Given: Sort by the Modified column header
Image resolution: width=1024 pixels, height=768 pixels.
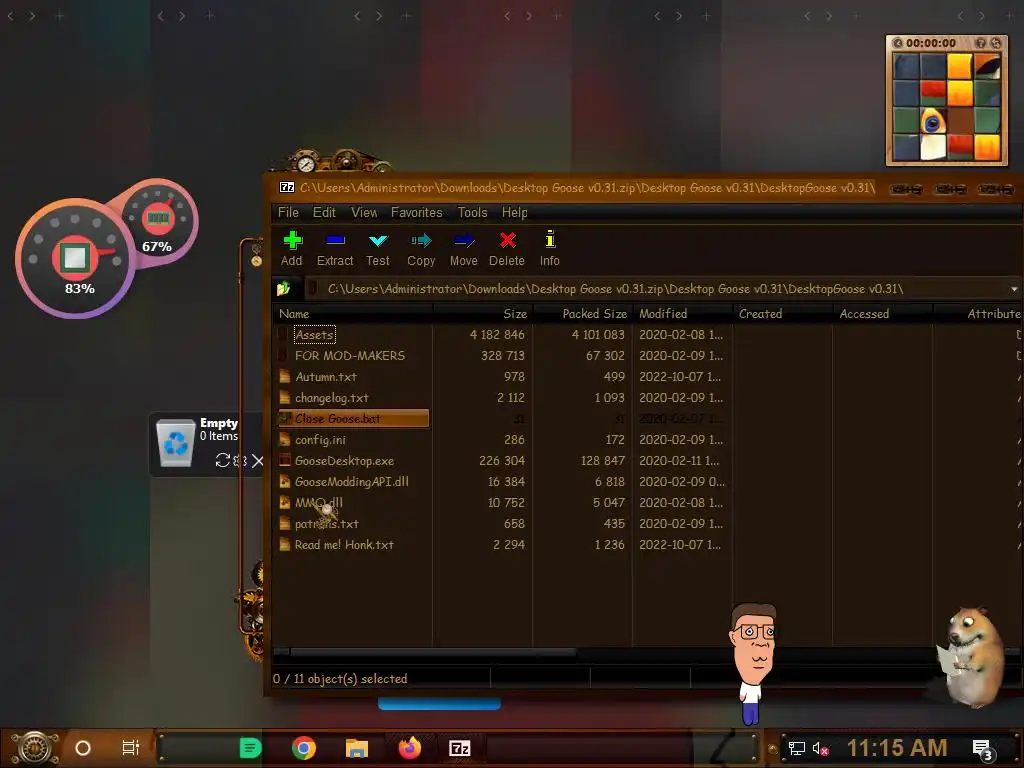Looking at the screenshot, I should (682, 314).
